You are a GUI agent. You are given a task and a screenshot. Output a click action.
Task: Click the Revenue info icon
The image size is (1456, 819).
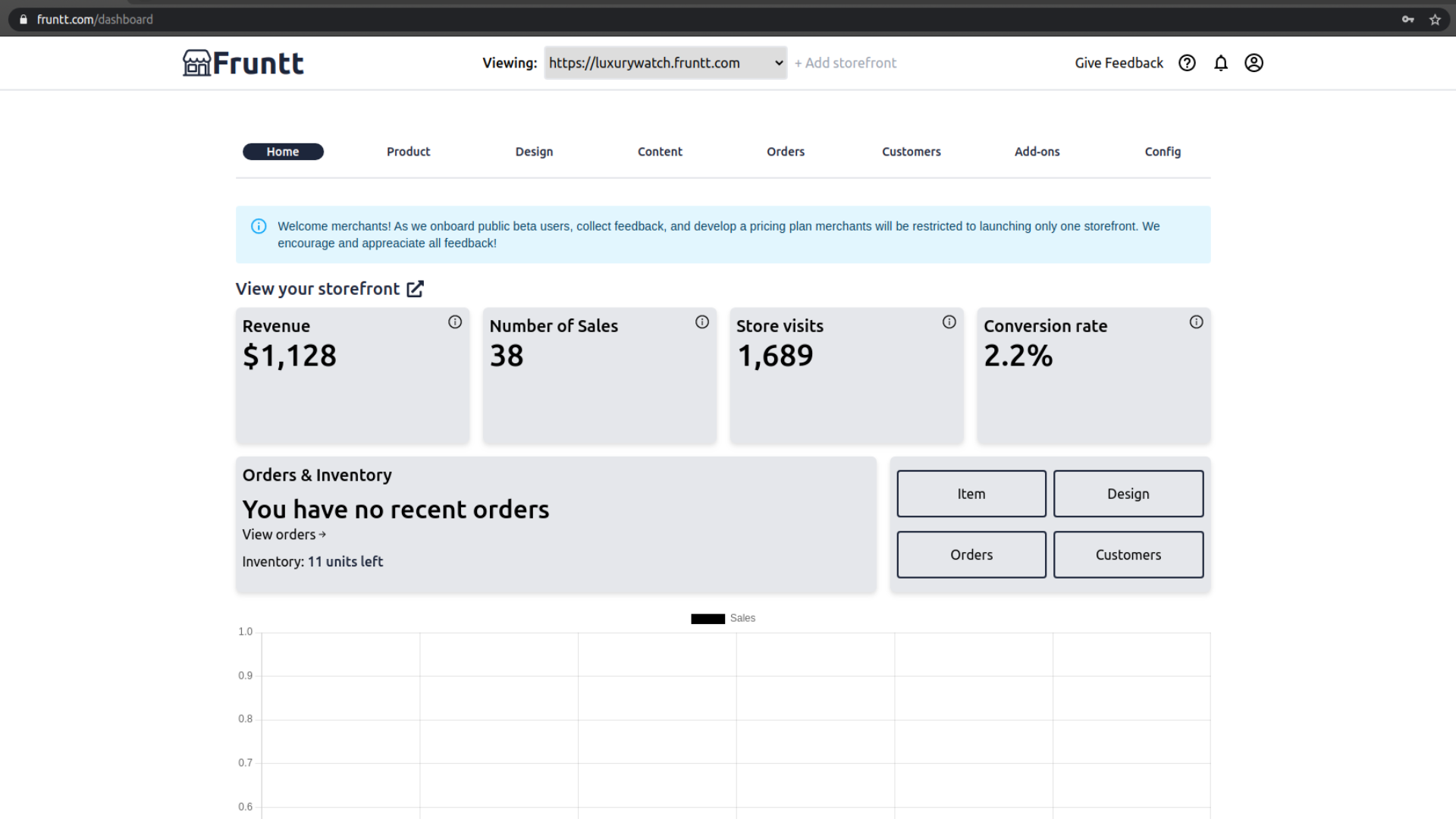(455, 322)
